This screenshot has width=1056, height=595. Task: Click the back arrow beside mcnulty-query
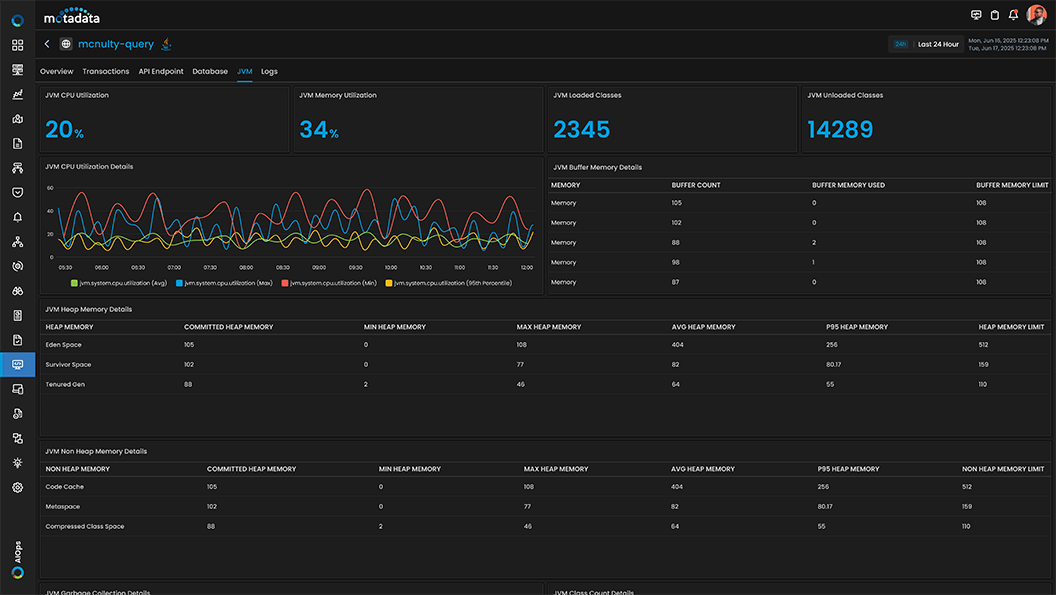click(47, 44)
